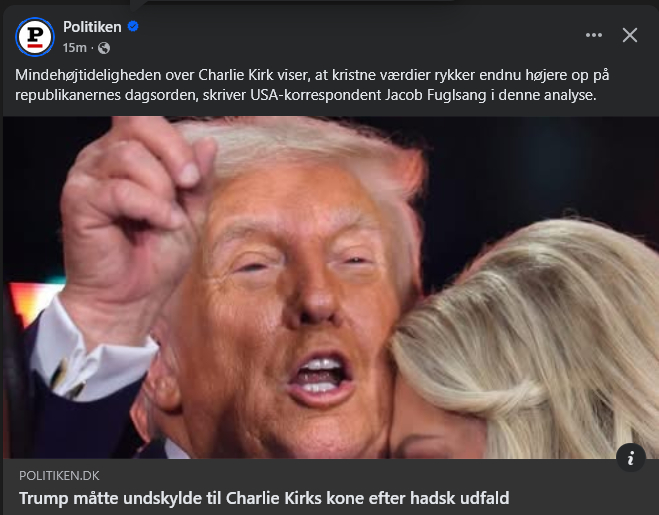Open the 15m timestamp permalink
659x515 pixels.
coord(74,48)
